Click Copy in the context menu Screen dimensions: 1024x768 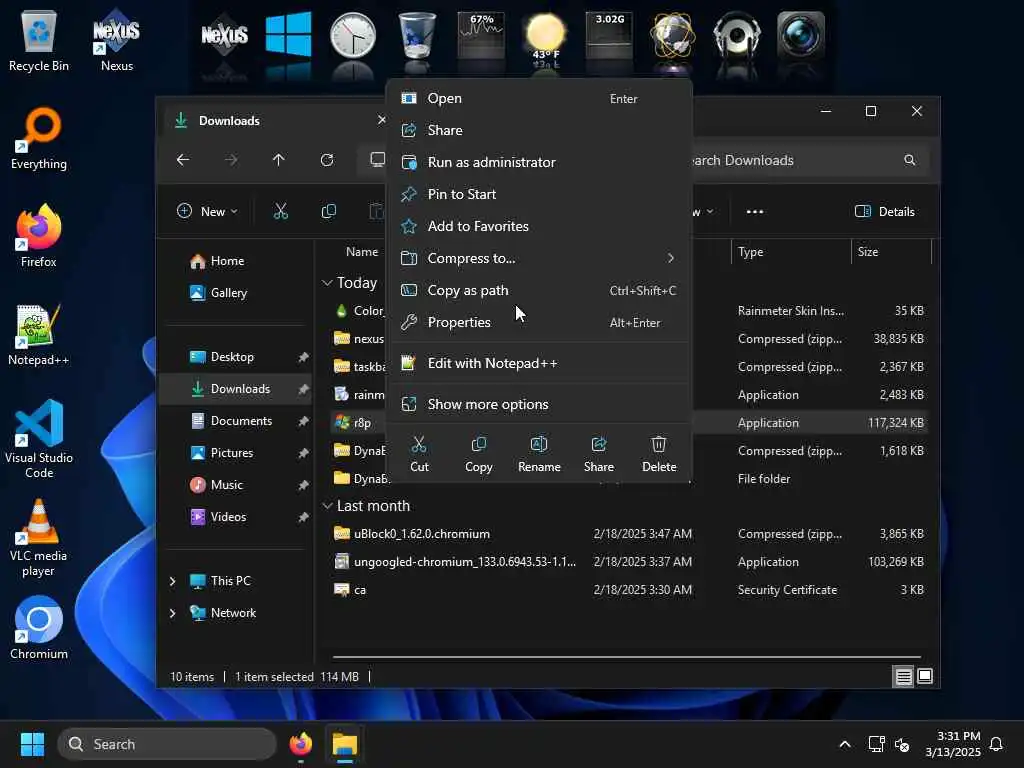pos(479,454)
